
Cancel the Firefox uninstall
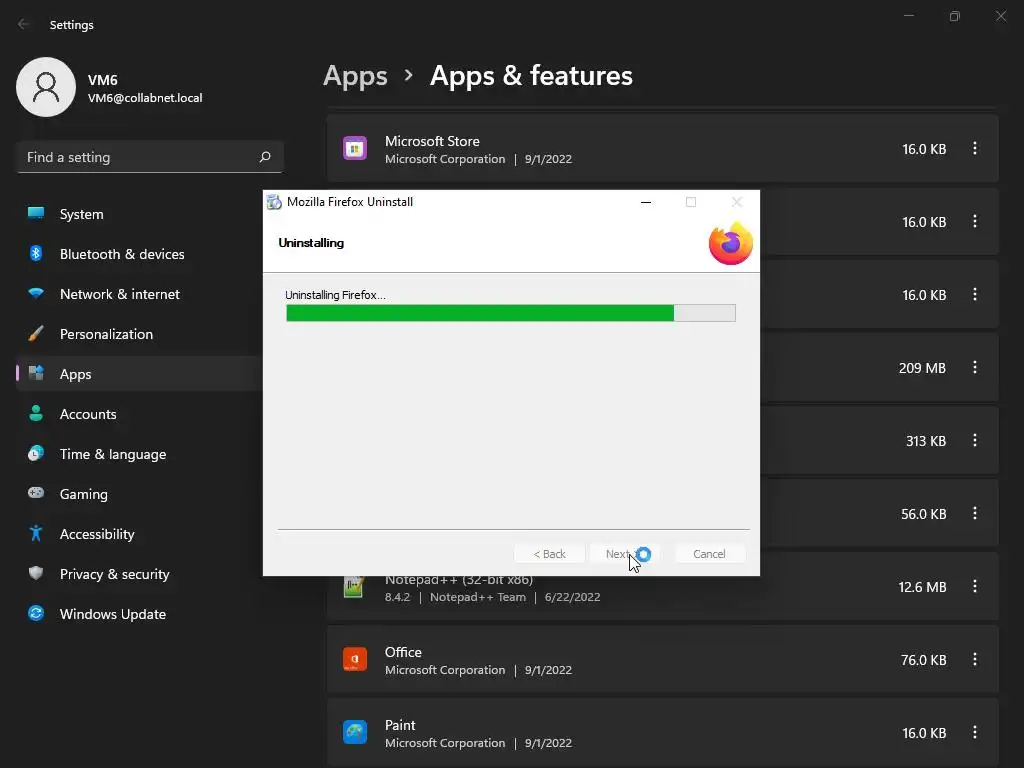[x=709, y=554]
